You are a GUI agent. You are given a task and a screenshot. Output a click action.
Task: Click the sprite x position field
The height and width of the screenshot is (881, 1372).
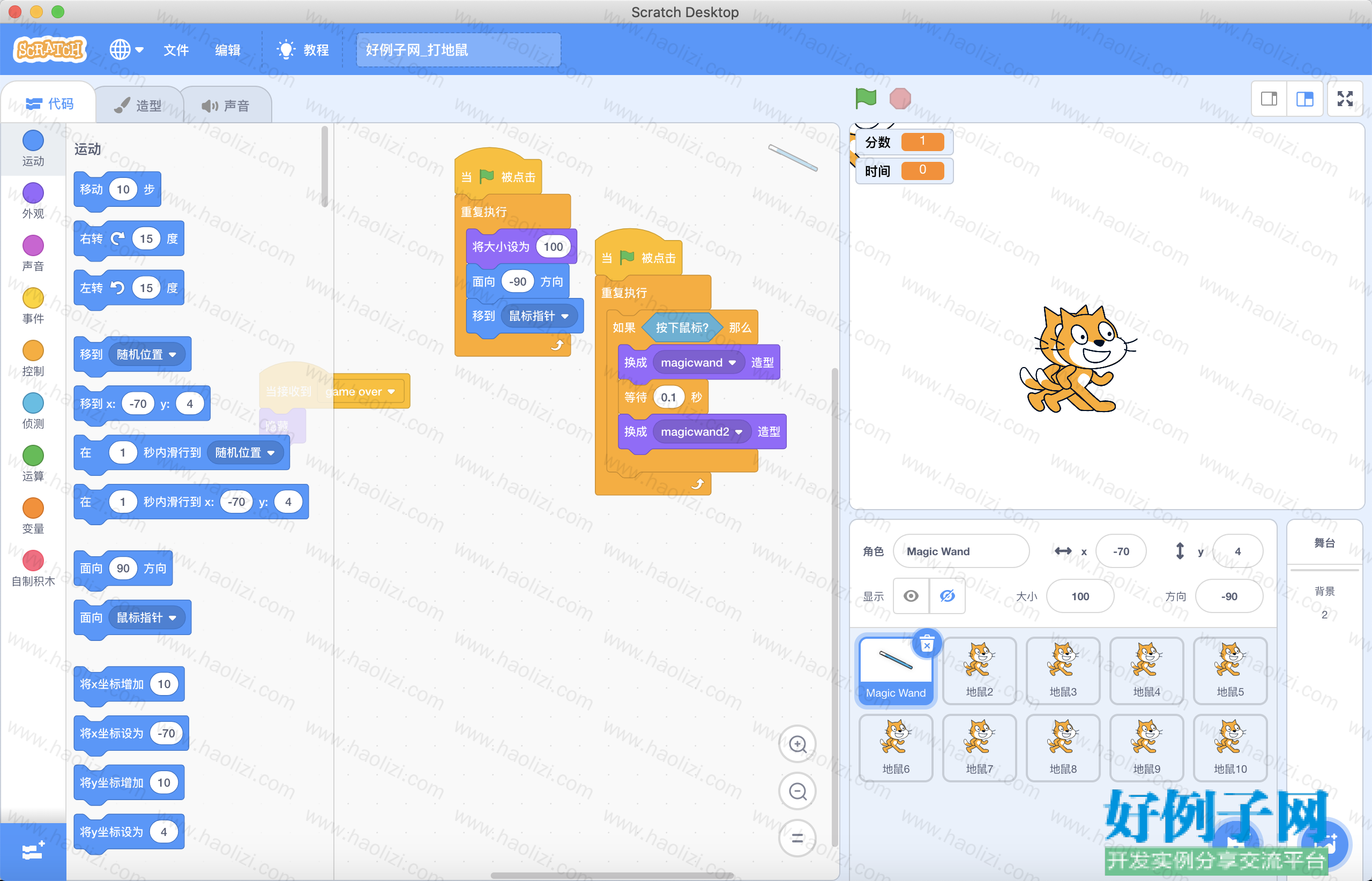point(1121,551)
